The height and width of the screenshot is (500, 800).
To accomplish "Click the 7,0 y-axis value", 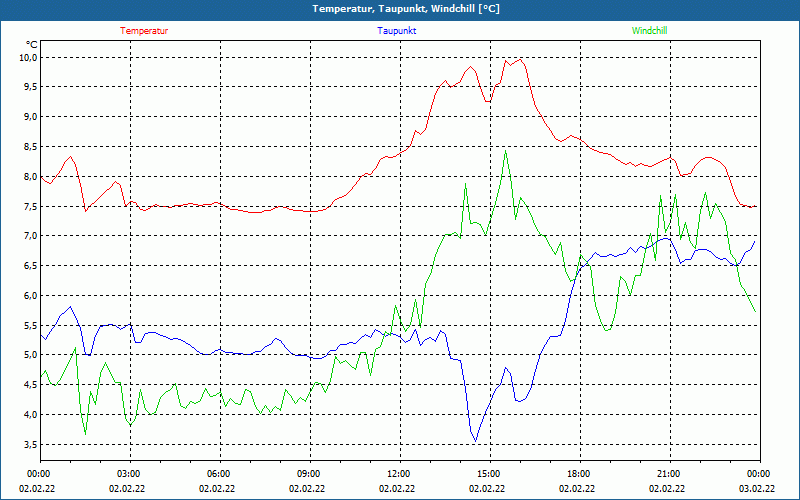I will (31, 236).
